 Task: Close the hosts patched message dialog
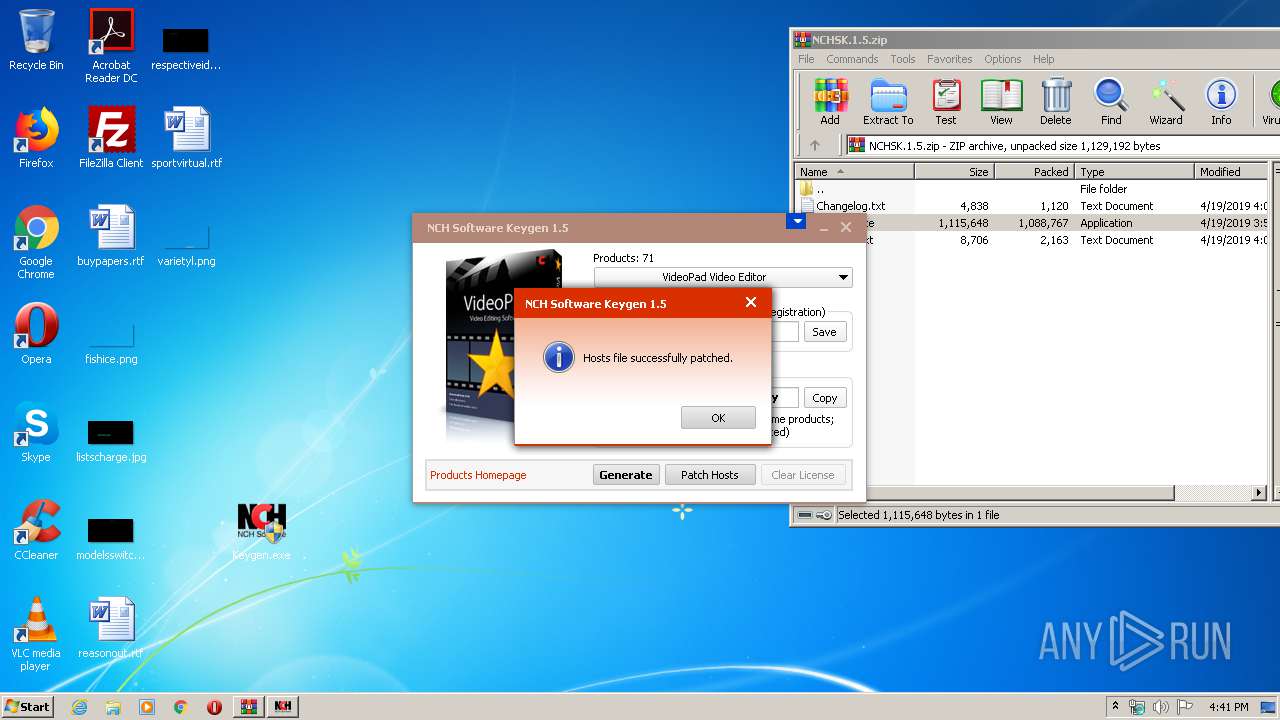751,303
